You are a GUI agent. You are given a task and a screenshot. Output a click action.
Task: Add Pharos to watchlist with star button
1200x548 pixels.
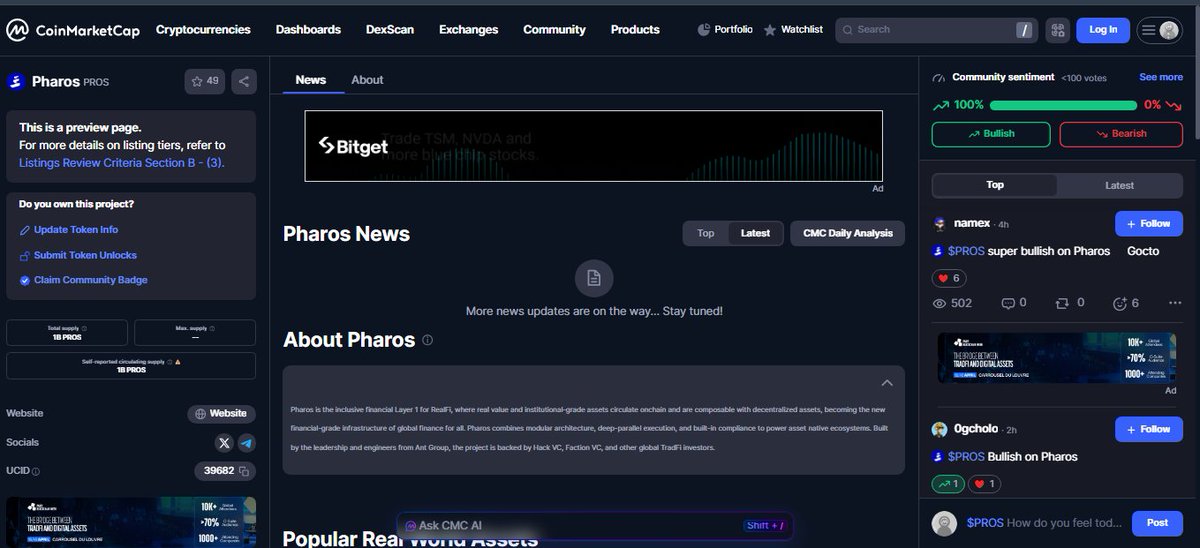point(205,81)
